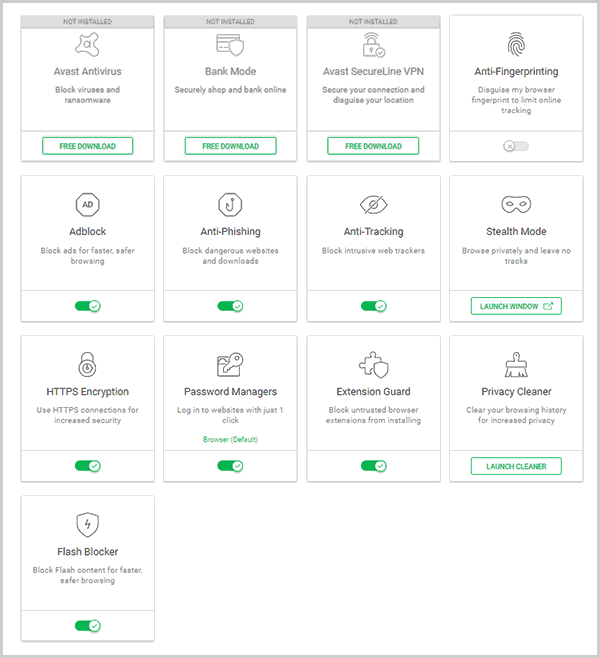Click the Anti-Tracking crossed-eye icon
The image size is (600, 658).
point(373,205)
